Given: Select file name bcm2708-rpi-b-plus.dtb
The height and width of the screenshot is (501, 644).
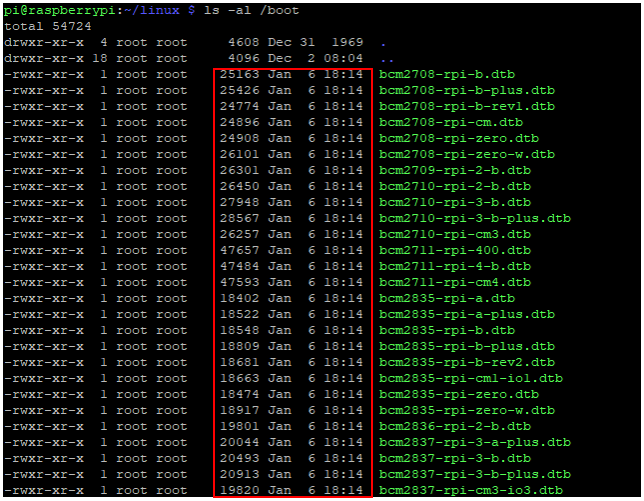Looking at the screenshot, I should pos(467,90).
